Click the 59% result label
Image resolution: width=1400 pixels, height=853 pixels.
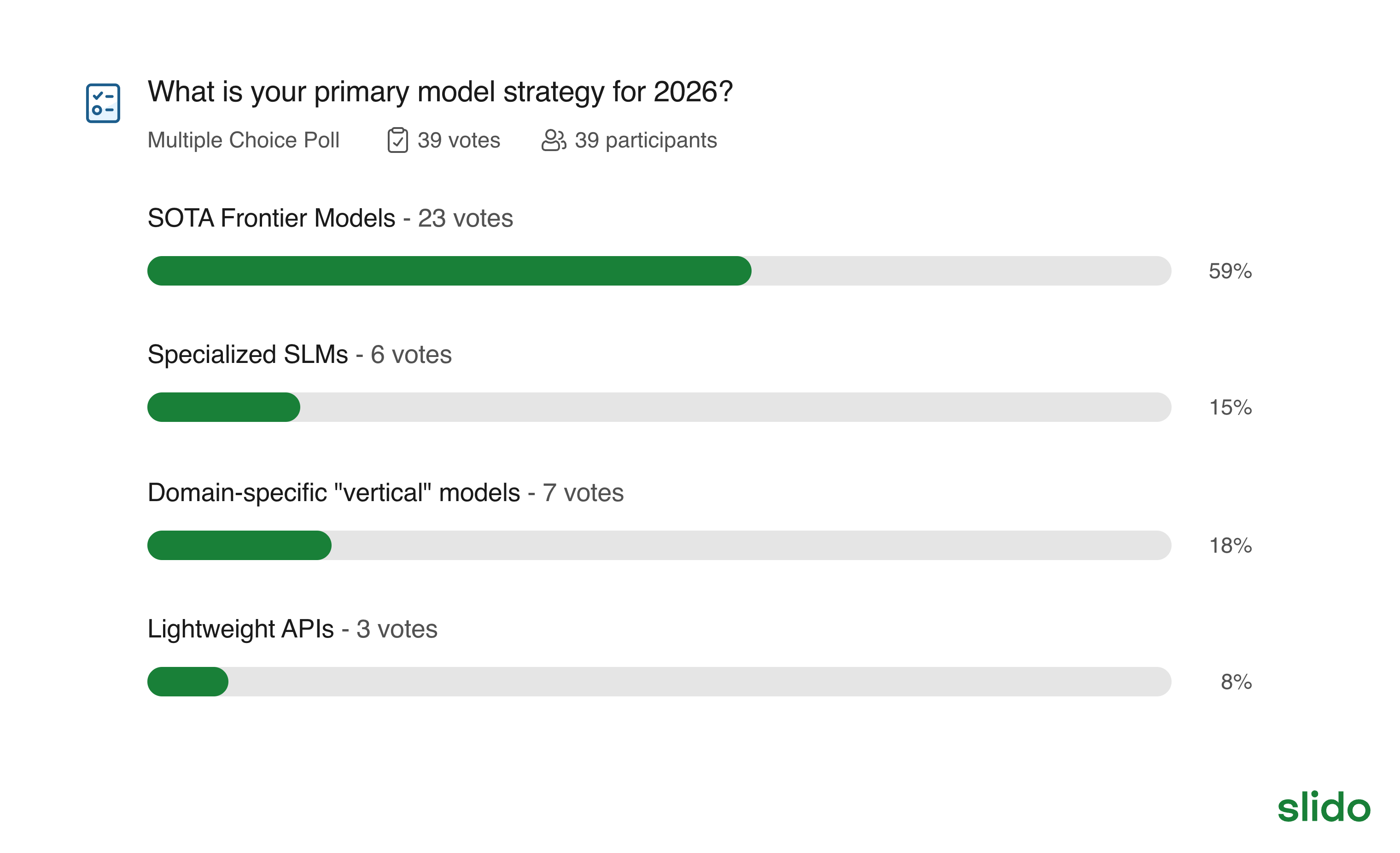tap(1230, 271)
